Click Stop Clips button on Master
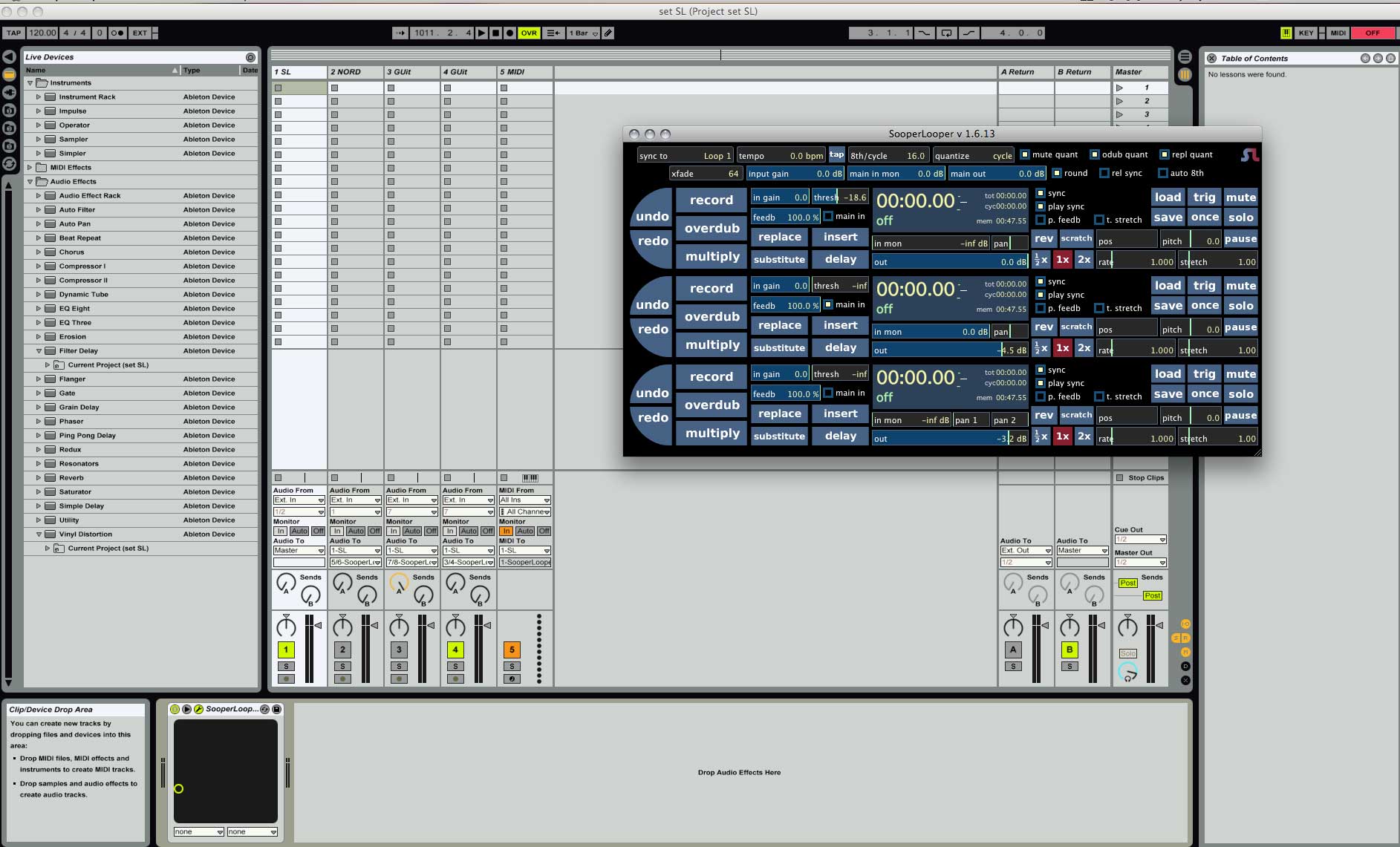This screenshot has width=1400, height=847. click(x=1140, y=478)
